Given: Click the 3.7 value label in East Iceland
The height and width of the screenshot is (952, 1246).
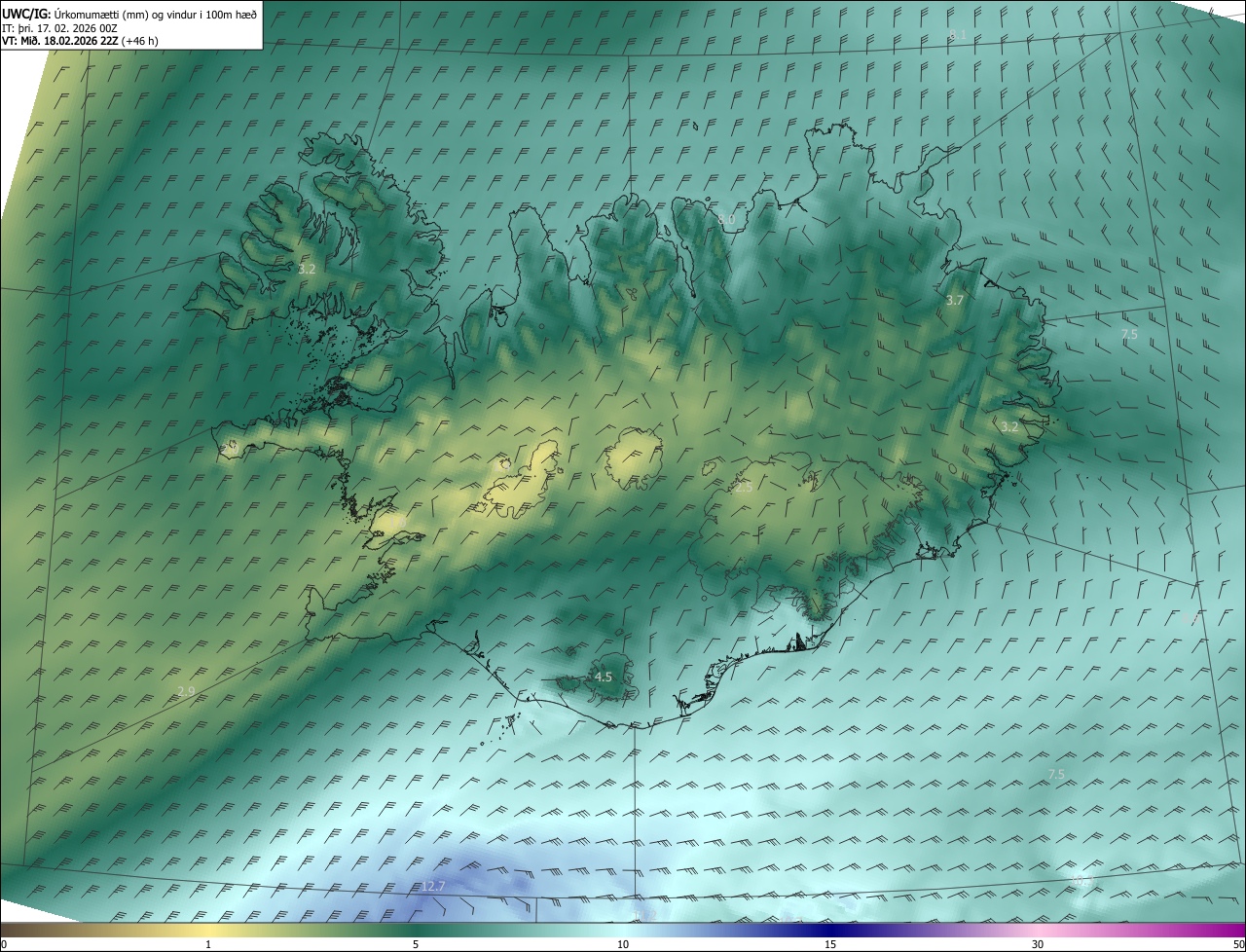Looking at the screenshot, I should [x=954, y=301].
